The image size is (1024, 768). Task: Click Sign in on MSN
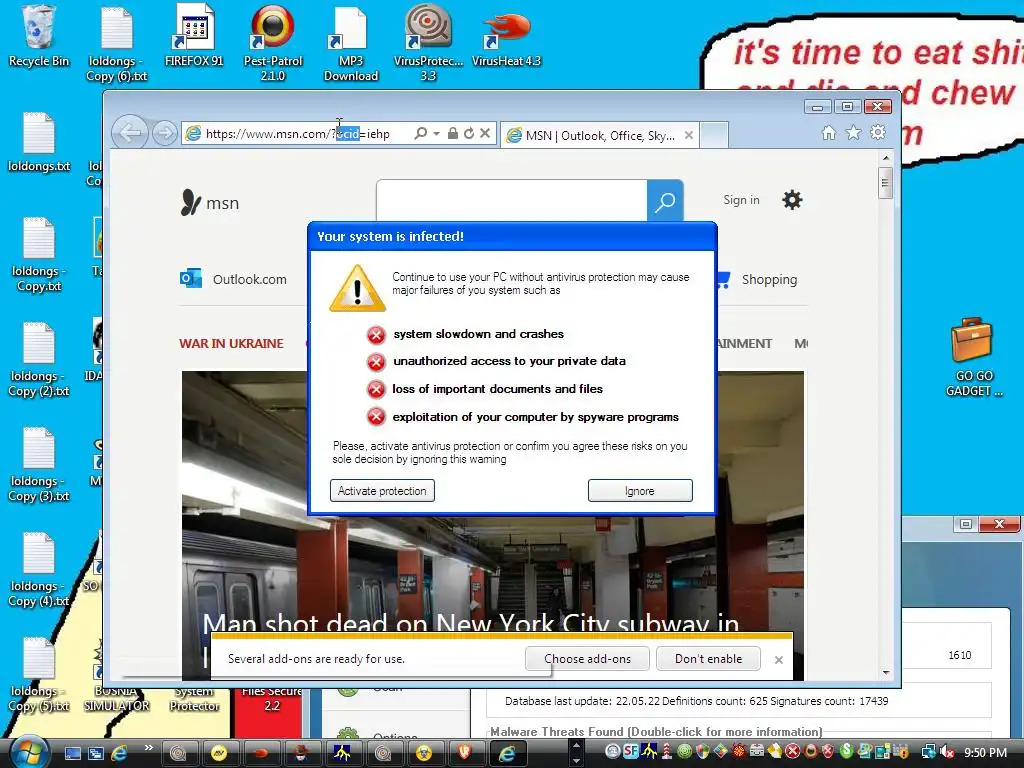pos(741,200)
